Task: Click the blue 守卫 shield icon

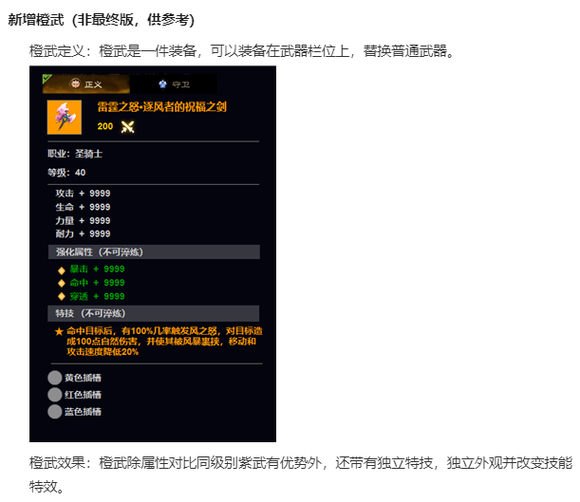Action: pos(163,84)
